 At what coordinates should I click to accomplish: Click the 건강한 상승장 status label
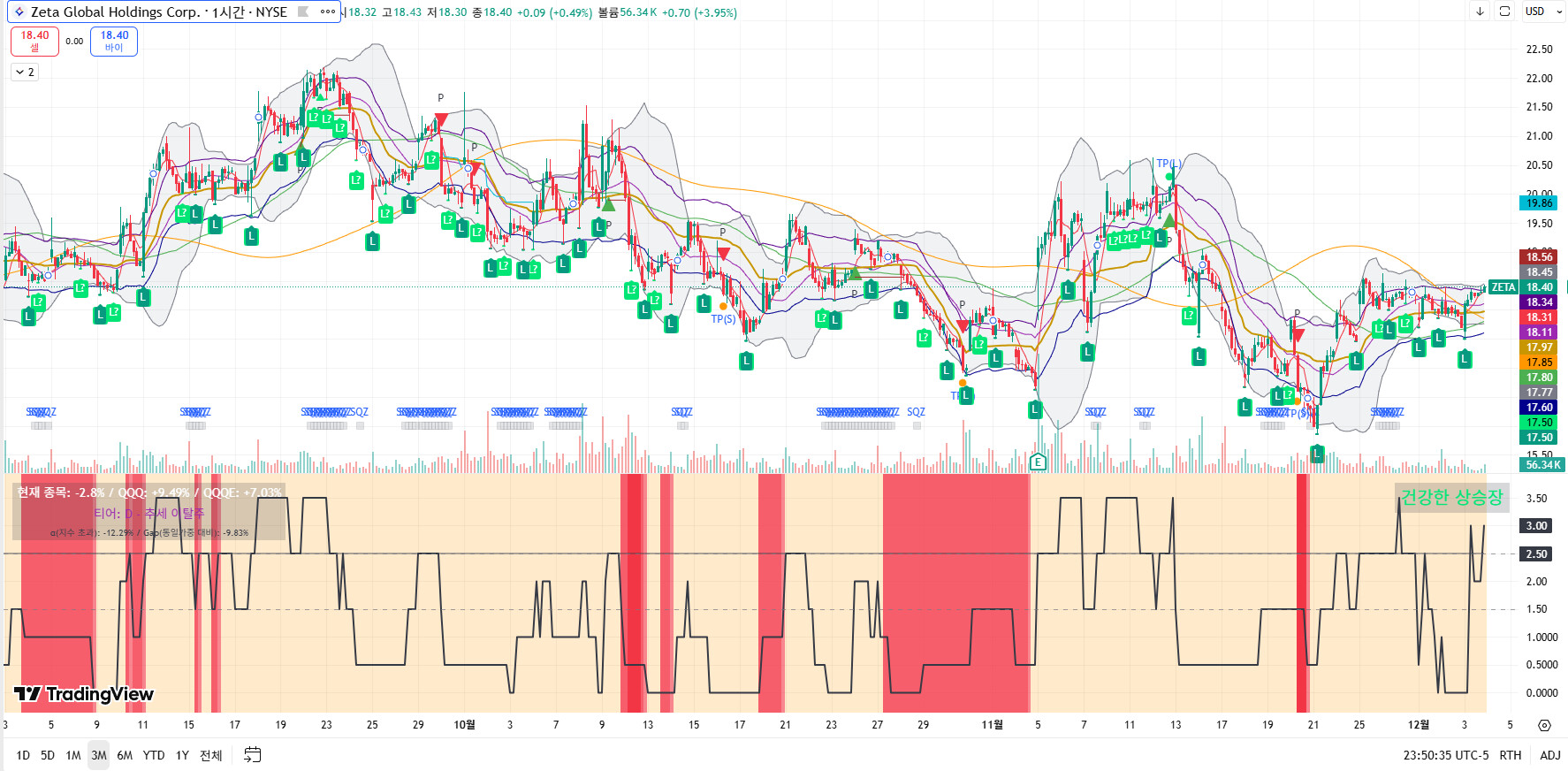click(1452, 498)
